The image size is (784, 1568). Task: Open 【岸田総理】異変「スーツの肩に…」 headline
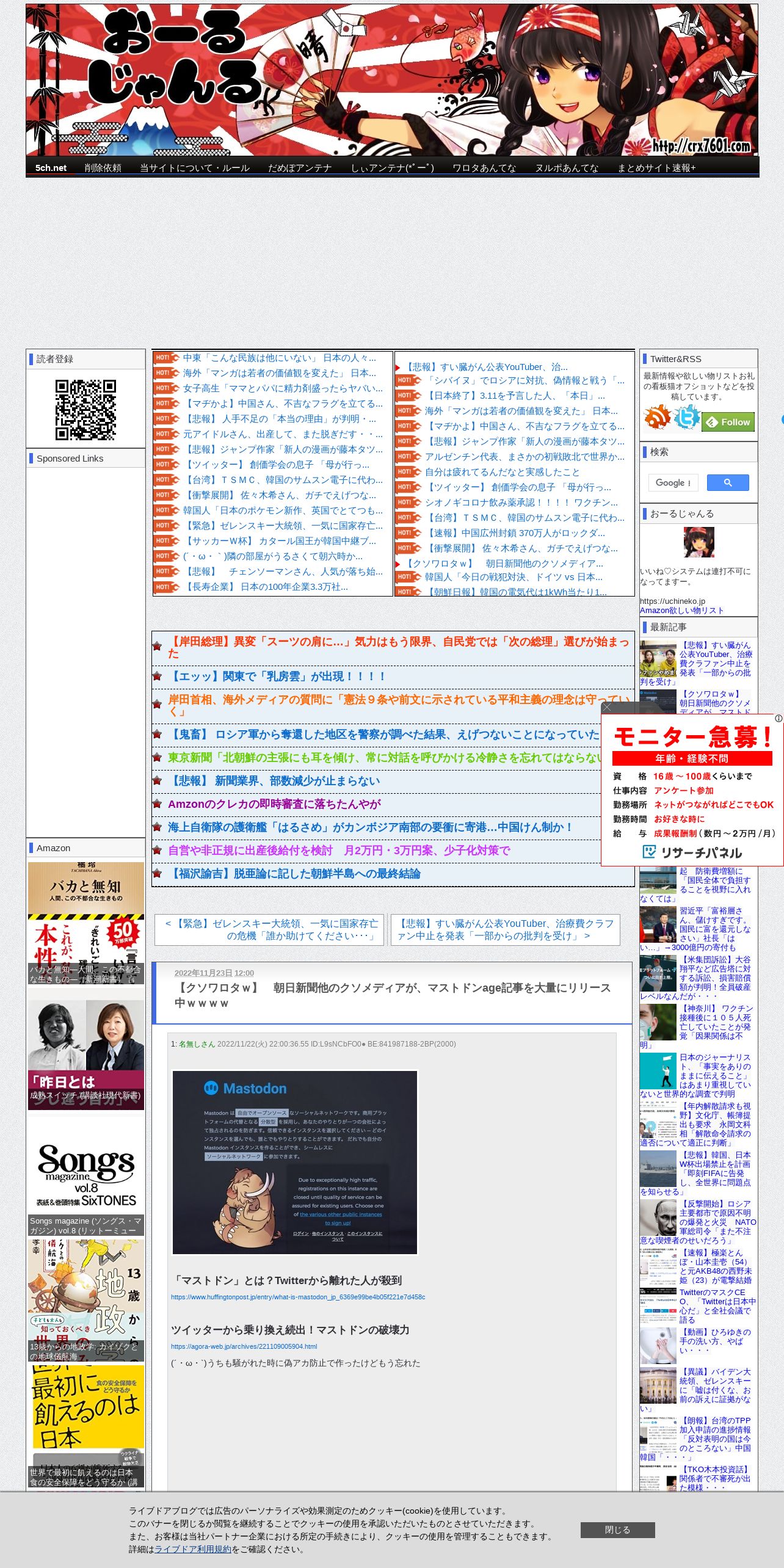pos(399,647)
